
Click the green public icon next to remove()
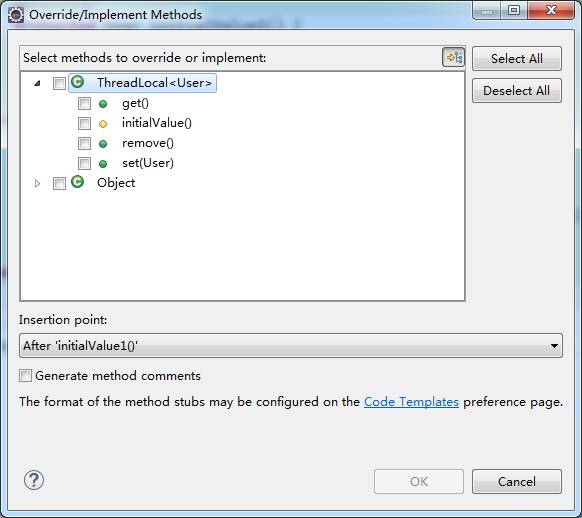coord(103,144)
